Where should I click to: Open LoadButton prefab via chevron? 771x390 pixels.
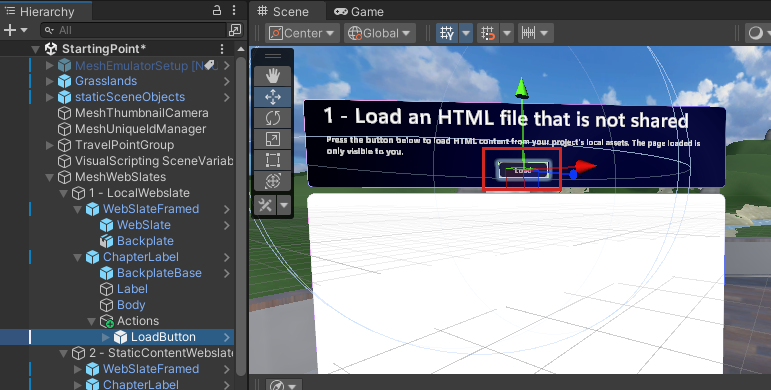pos(227,337)
